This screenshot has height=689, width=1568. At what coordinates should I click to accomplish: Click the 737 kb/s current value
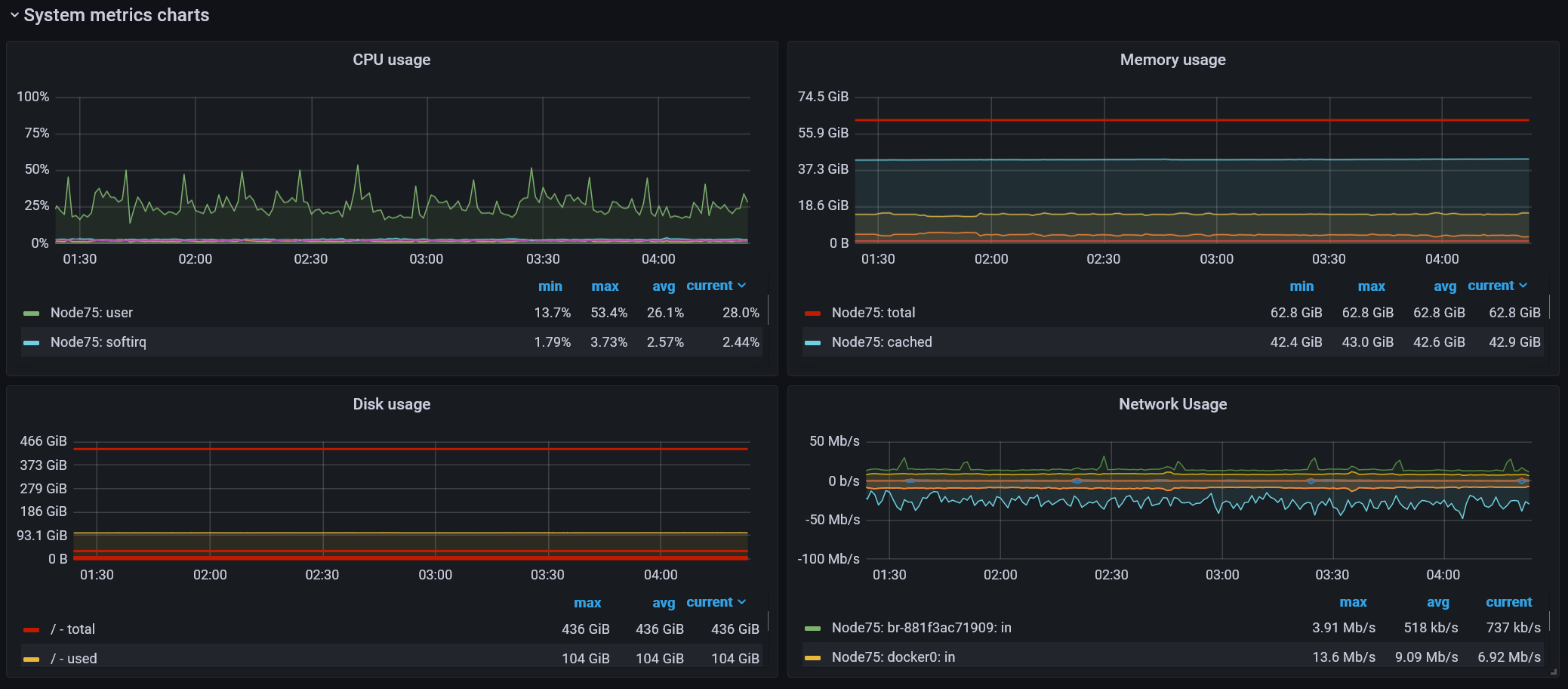pos(1514,628)
